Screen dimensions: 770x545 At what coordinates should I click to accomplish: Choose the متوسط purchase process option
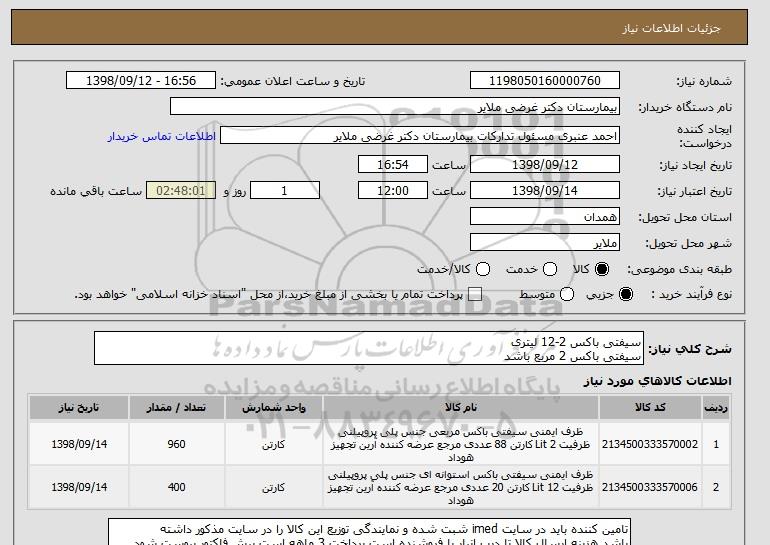(x=567, y=294)
